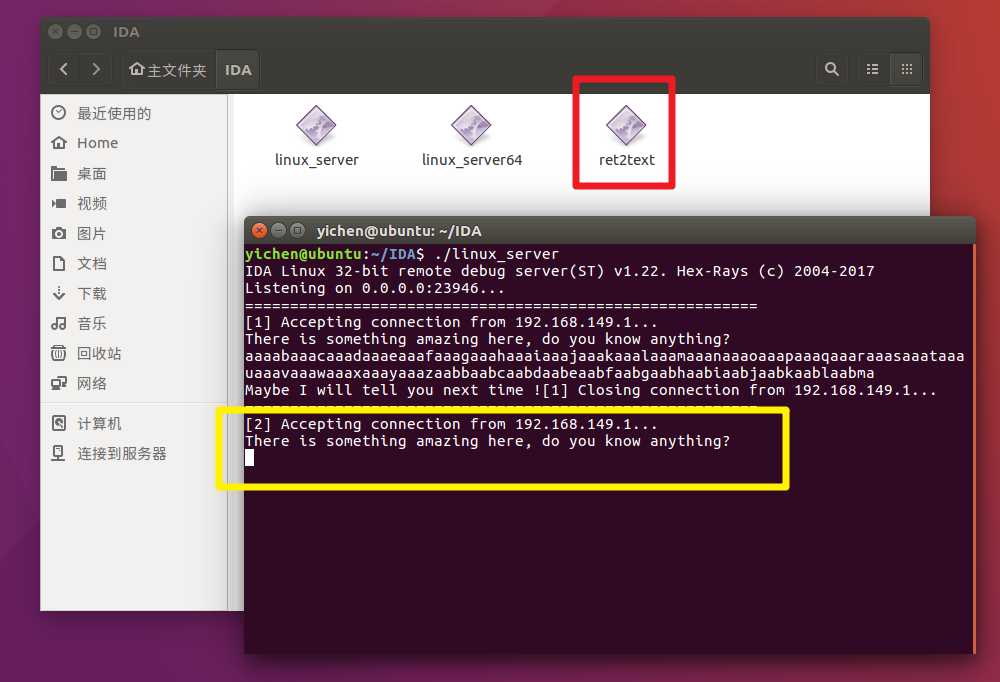Click '[1] Accepting connection' line
The width and height of the screenshot is (1000, 682).
(x=451, y=322)
